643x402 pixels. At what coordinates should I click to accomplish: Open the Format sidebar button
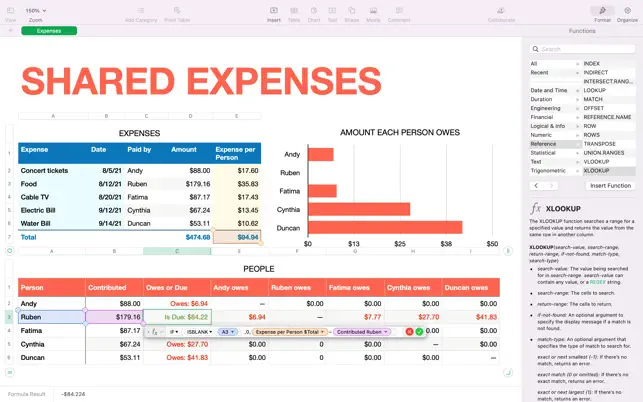pos(602,14)
